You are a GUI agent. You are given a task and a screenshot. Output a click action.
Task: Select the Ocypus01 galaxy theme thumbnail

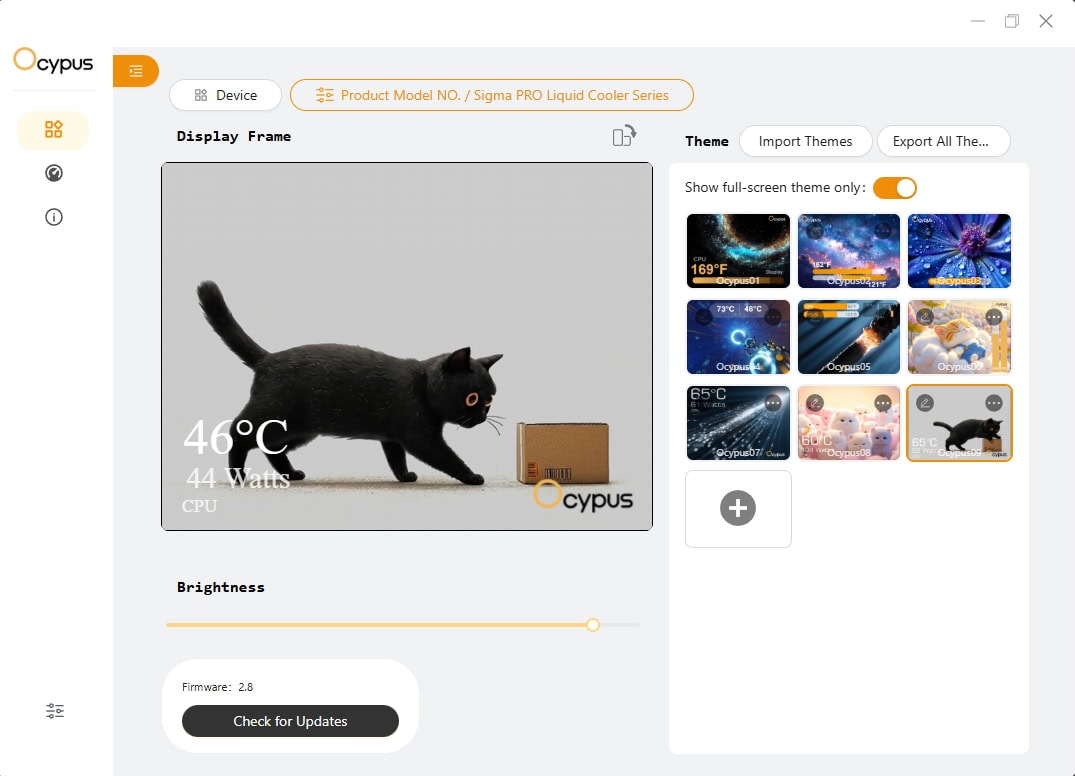pos(738,250)
